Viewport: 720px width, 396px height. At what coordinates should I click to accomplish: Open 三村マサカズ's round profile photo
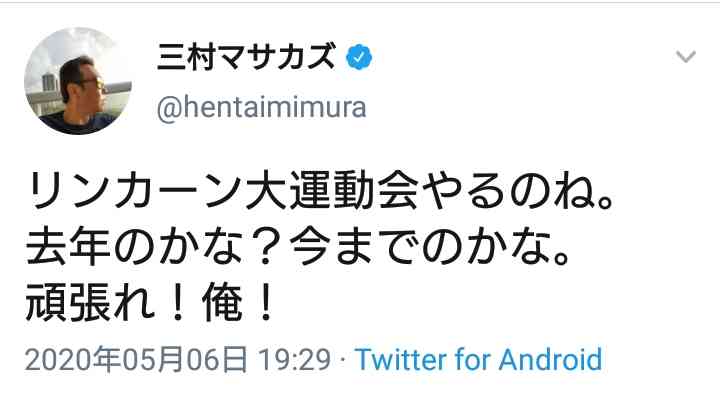point(78,81)
